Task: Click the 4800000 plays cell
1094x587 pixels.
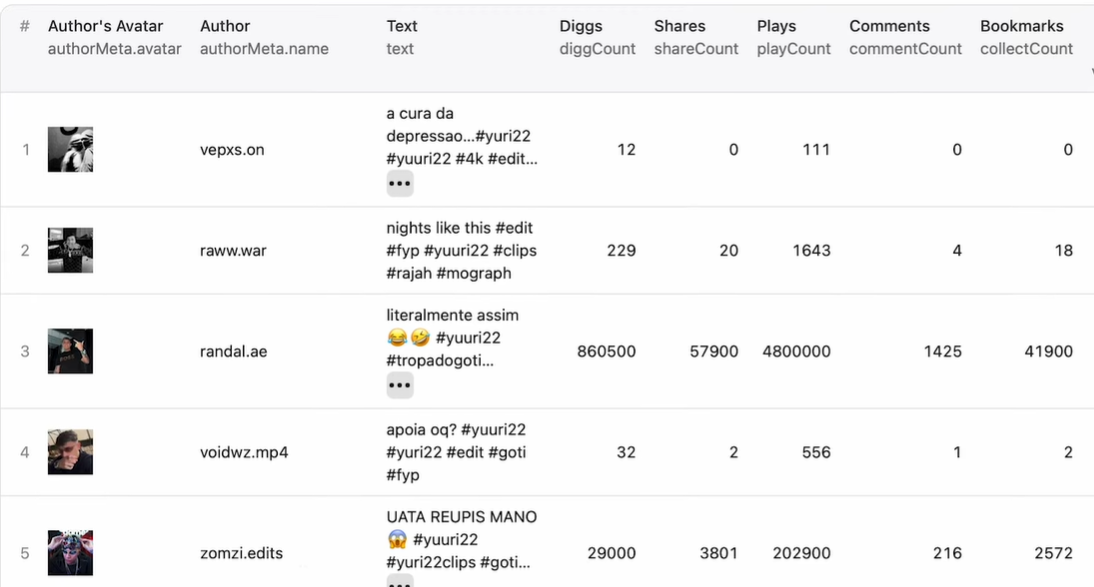Action: coord(796,351)
